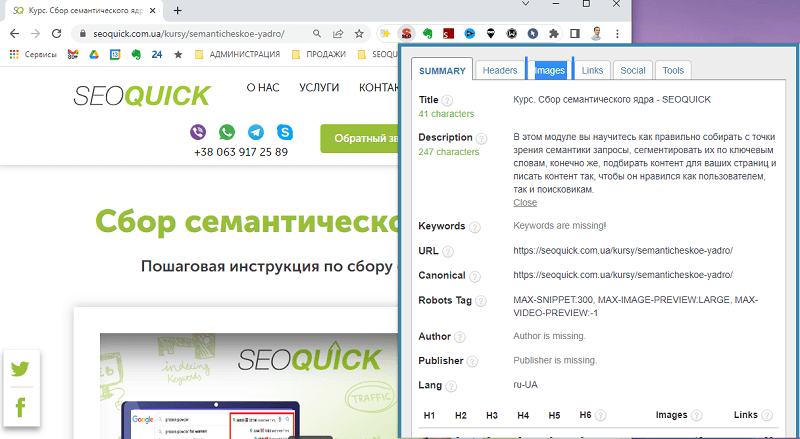Image resolution: width=800 pixels, height=439 pixels.
Task: Click the 247 characters description count
Action: click(449, 152)
